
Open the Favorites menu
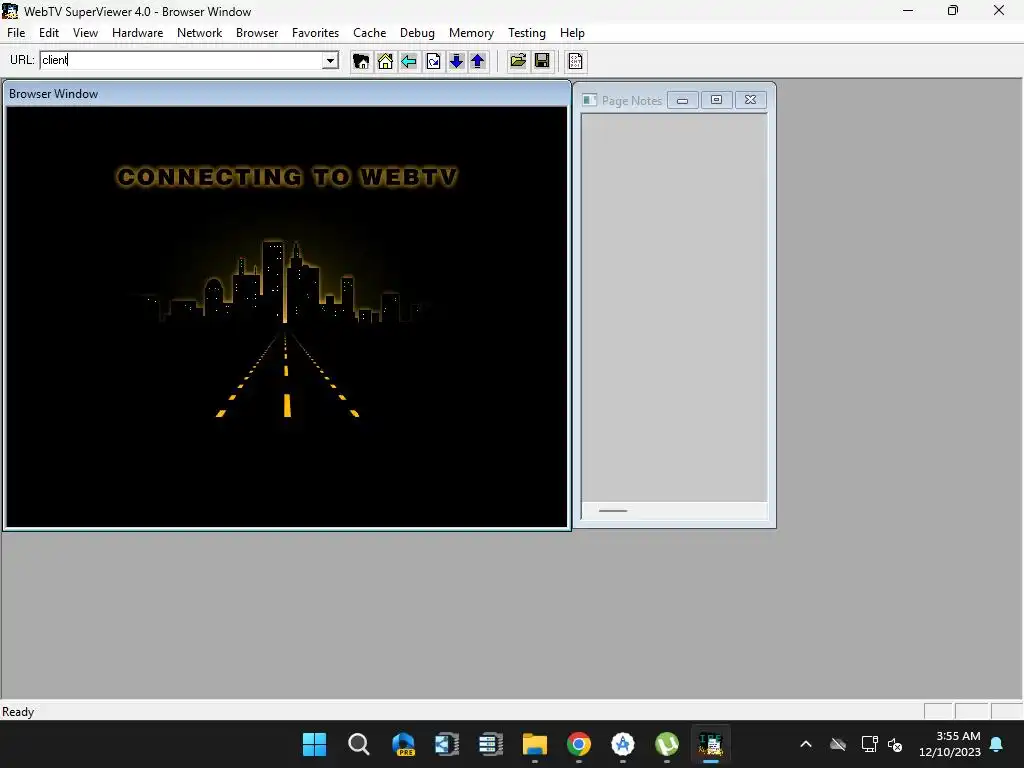(x=315, y=33)
